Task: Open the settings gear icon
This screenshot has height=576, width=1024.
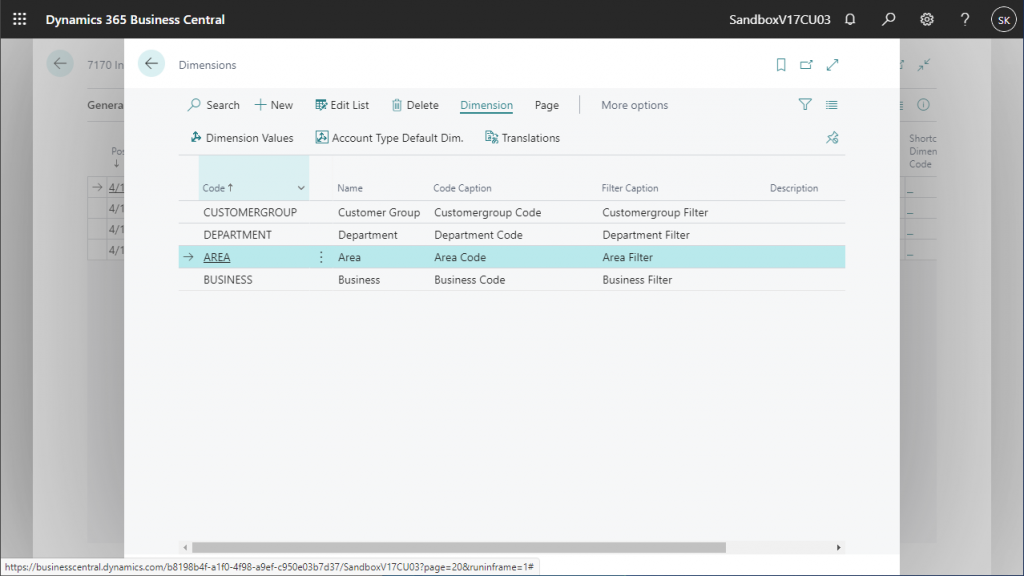Action: pos(927,19)
